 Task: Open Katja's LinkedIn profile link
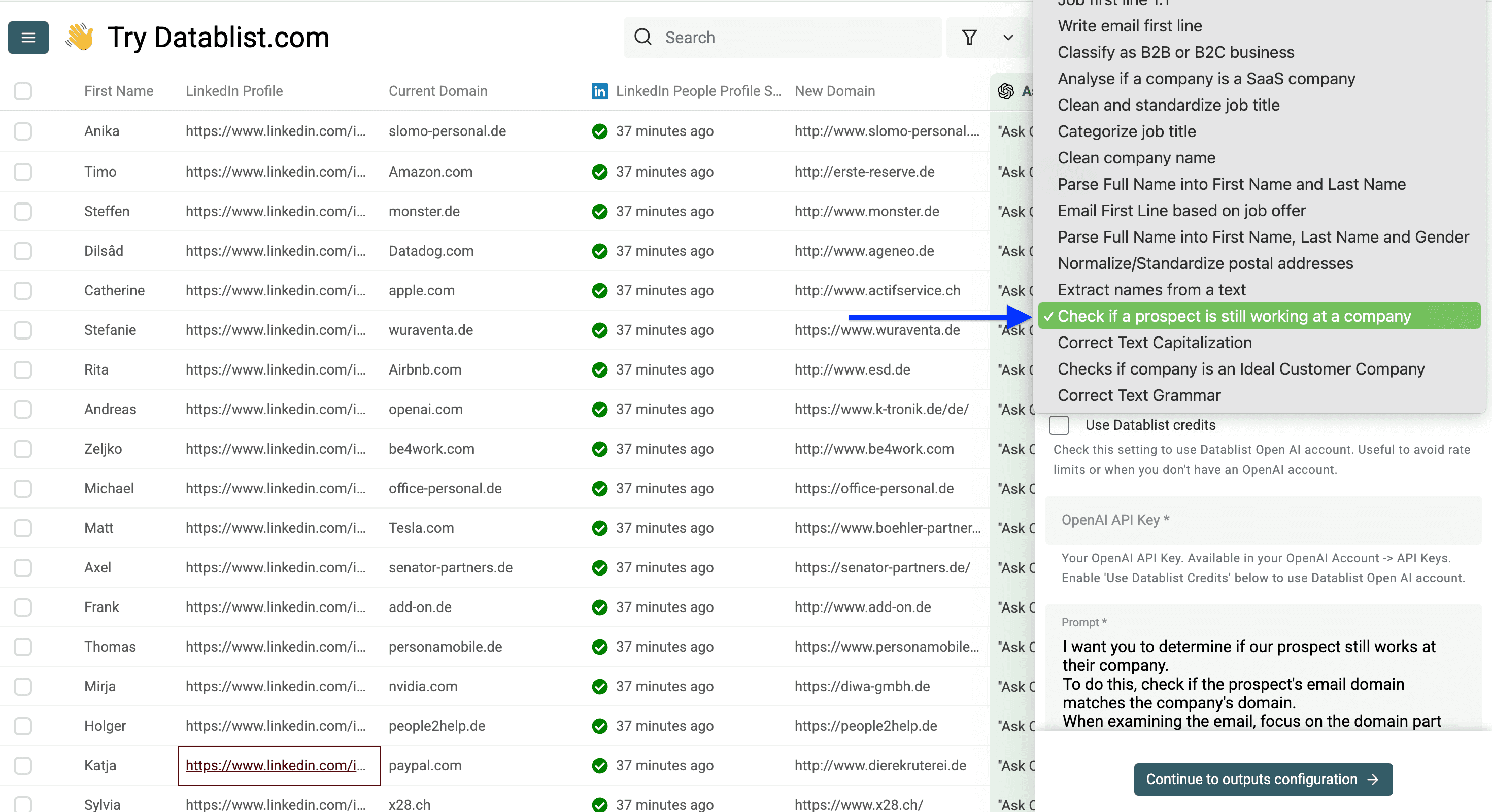[x=276, y=766]
